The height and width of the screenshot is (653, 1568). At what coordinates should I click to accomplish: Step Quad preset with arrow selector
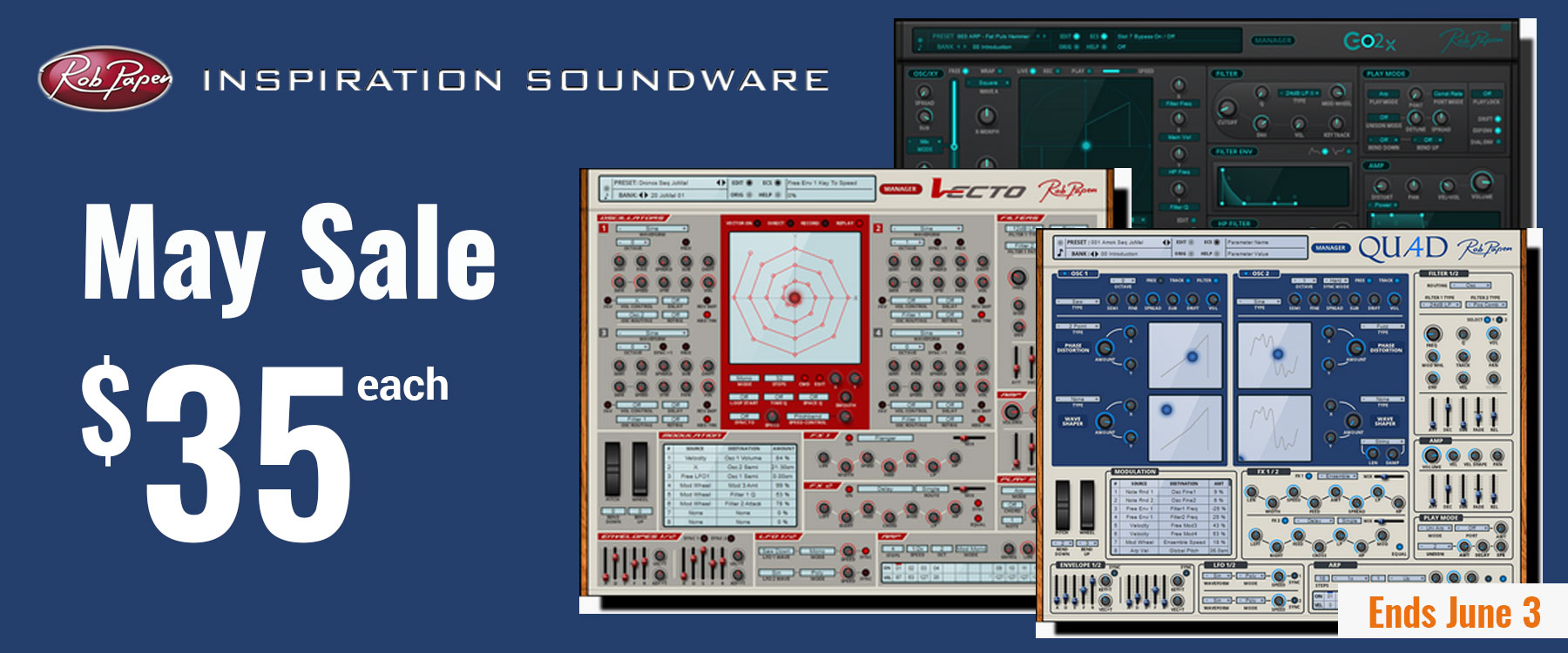[1166, 243]
